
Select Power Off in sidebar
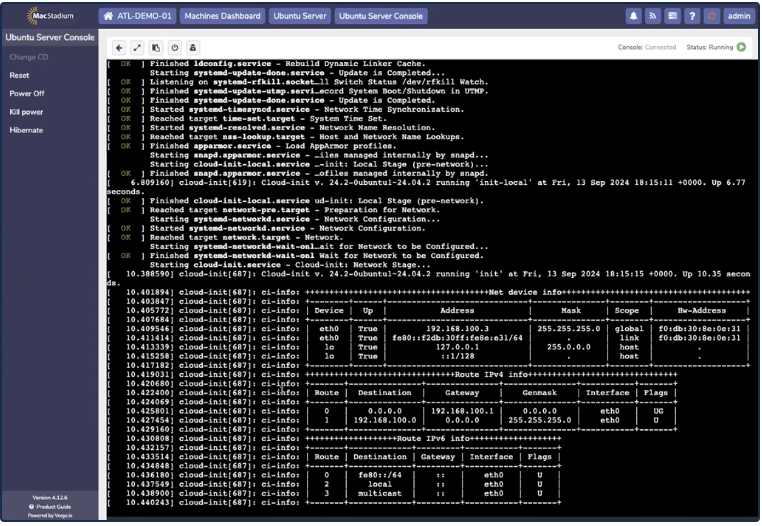(27, 93)
